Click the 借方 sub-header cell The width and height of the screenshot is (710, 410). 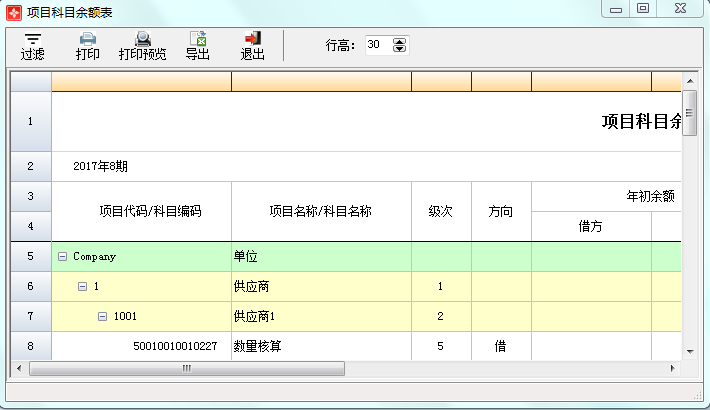click(591, 226)
